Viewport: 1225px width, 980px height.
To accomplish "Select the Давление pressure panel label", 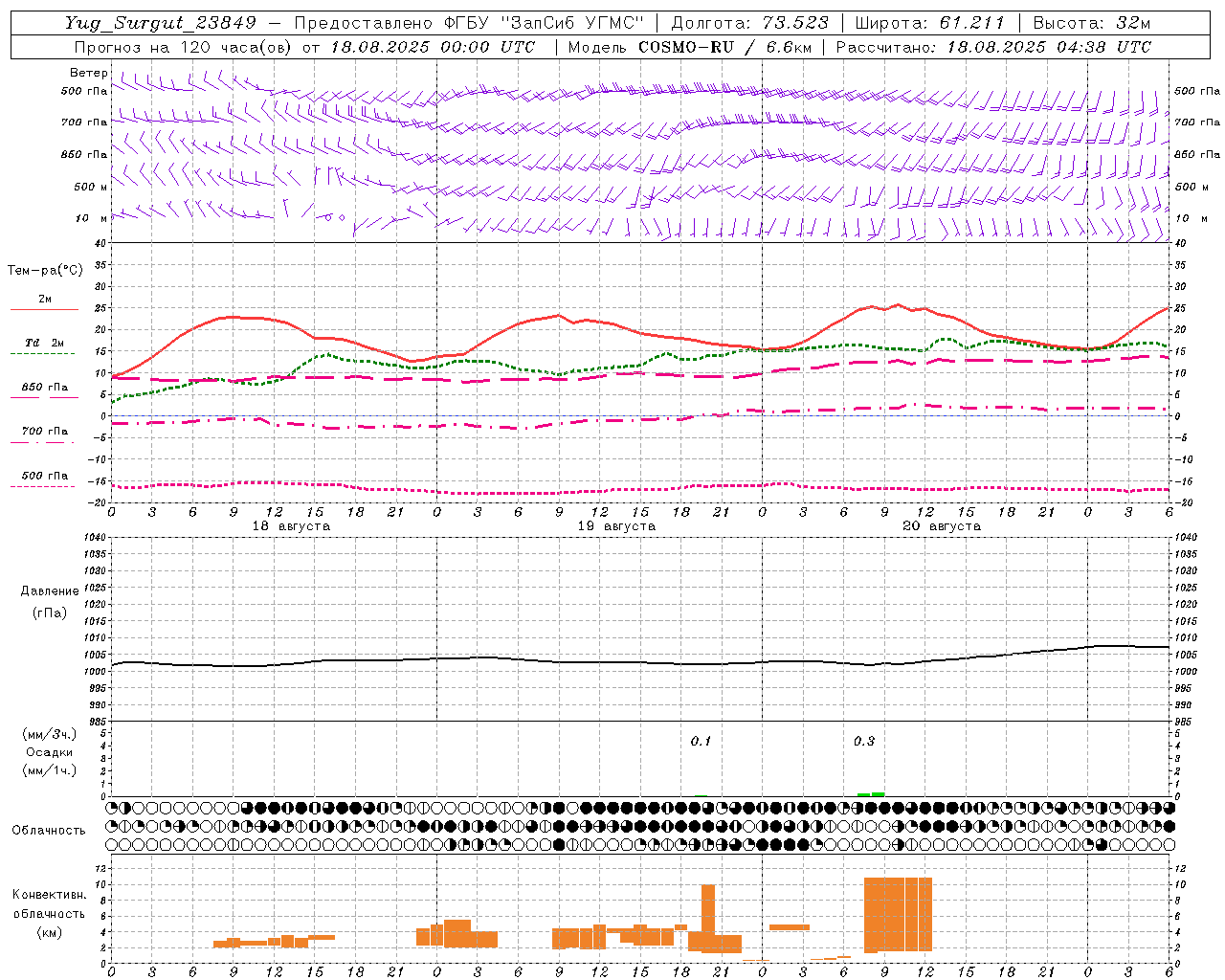I will [50, 591].
